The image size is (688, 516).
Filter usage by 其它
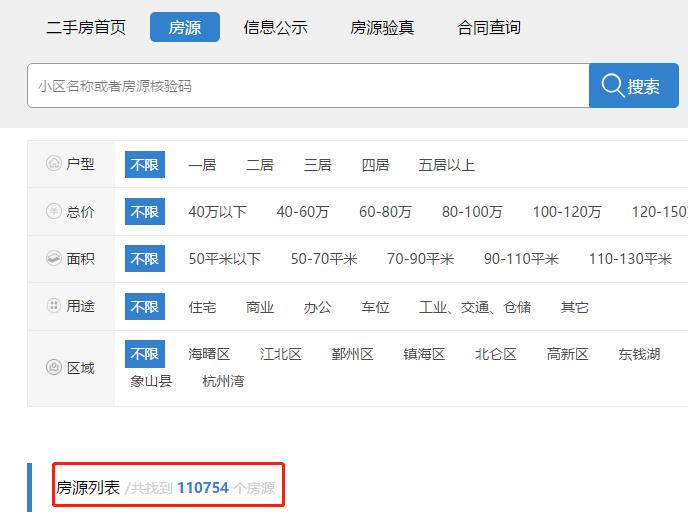575,307
